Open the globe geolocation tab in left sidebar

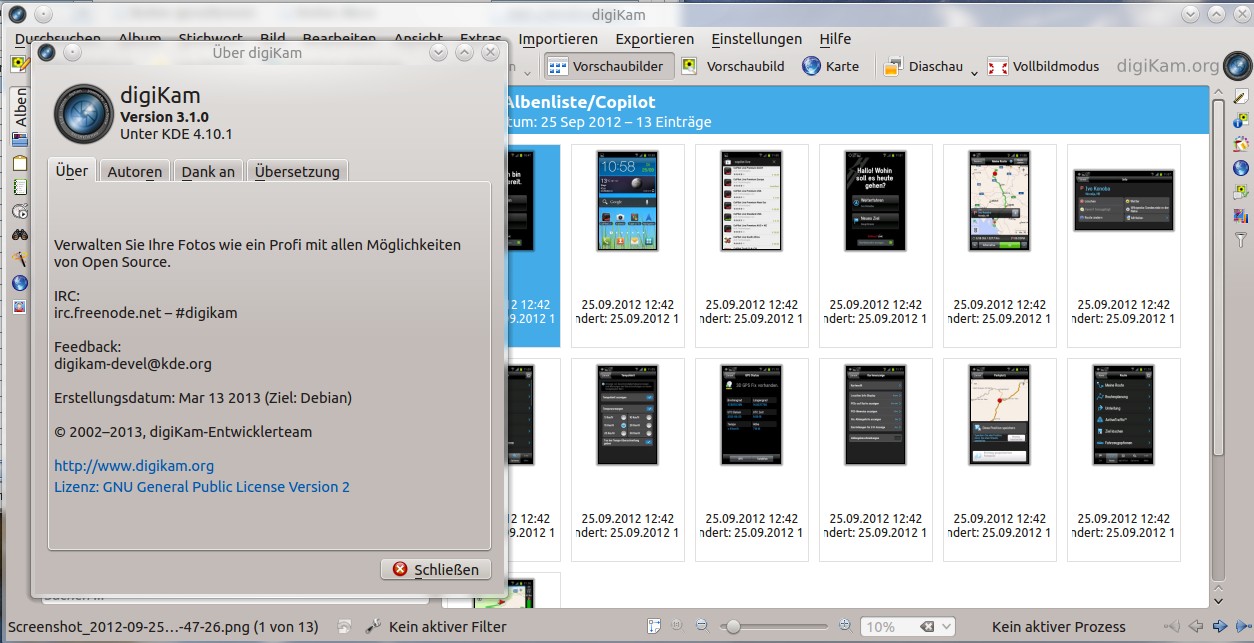coord(20,283)
